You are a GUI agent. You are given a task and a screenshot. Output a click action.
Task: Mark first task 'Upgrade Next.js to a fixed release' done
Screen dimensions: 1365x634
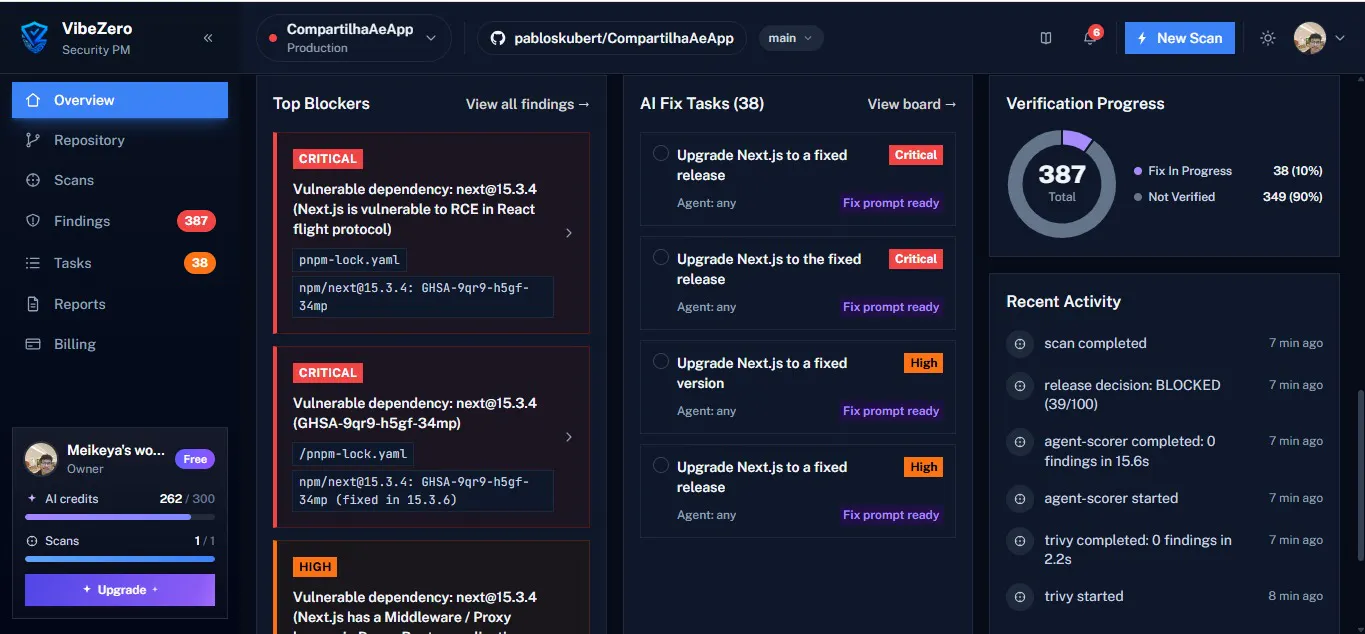661,153
